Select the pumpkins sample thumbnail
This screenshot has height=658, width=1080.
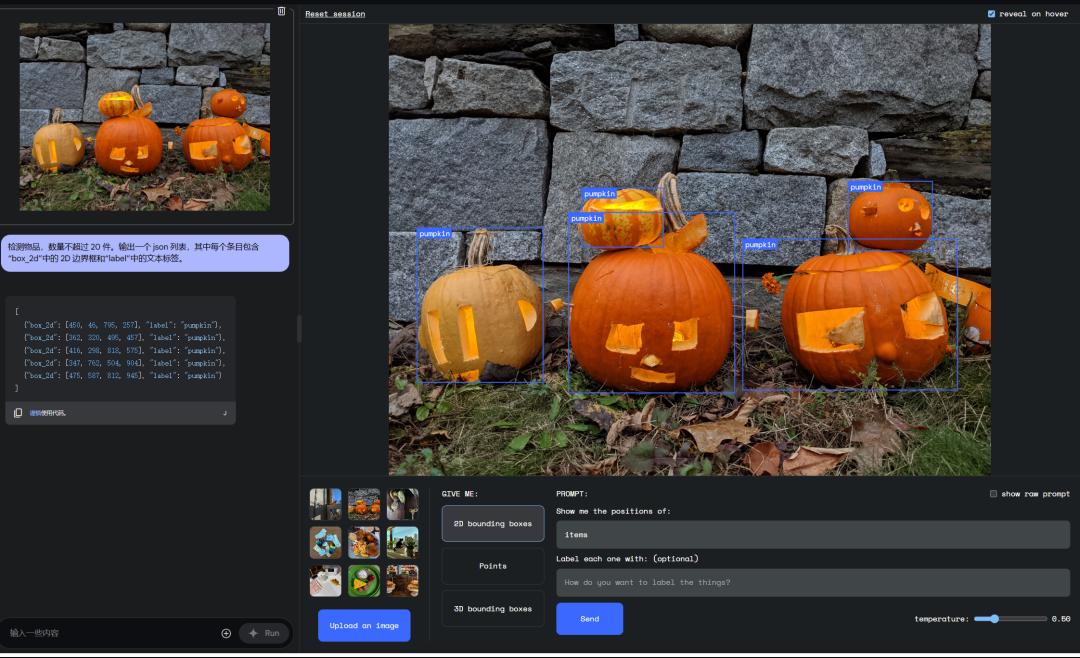pyautogui.click(x=364, y=504)
